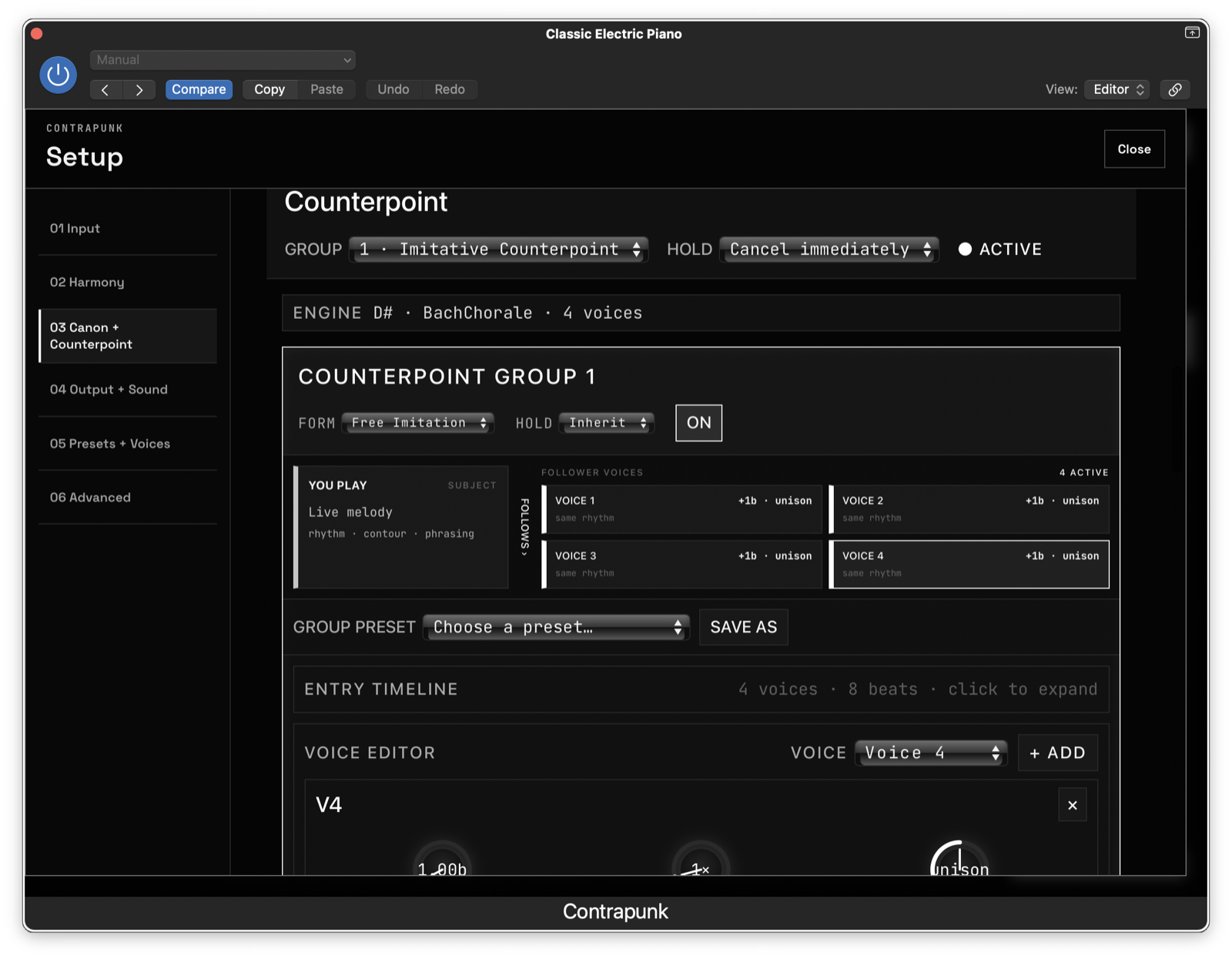Open GROUP Imitative Counterpoint dropdown
Screen dimensions: 1232x959
[x=499, y=249]
